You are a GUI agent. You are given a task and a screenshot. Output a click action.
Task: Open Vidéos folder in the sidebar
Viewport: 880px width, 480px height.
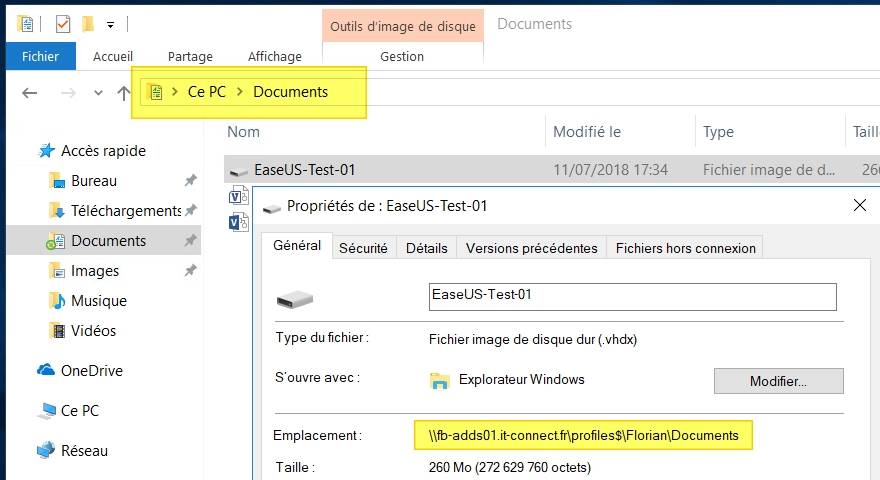point(93,331)
